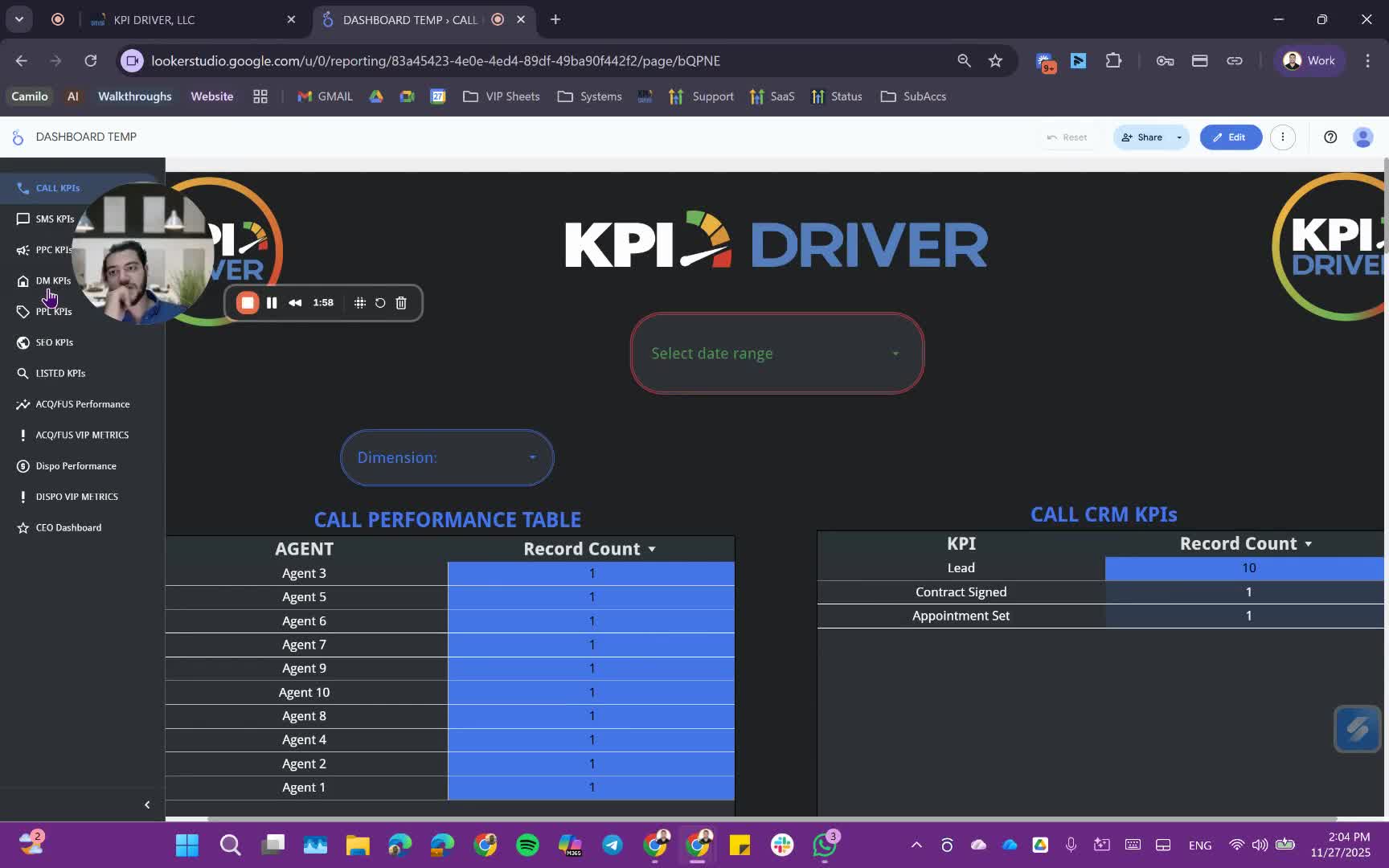Viewport: 1389px width, 868px height.
Task: Open the Extensions puzzle icon
Action: (x=1113, y=61)
